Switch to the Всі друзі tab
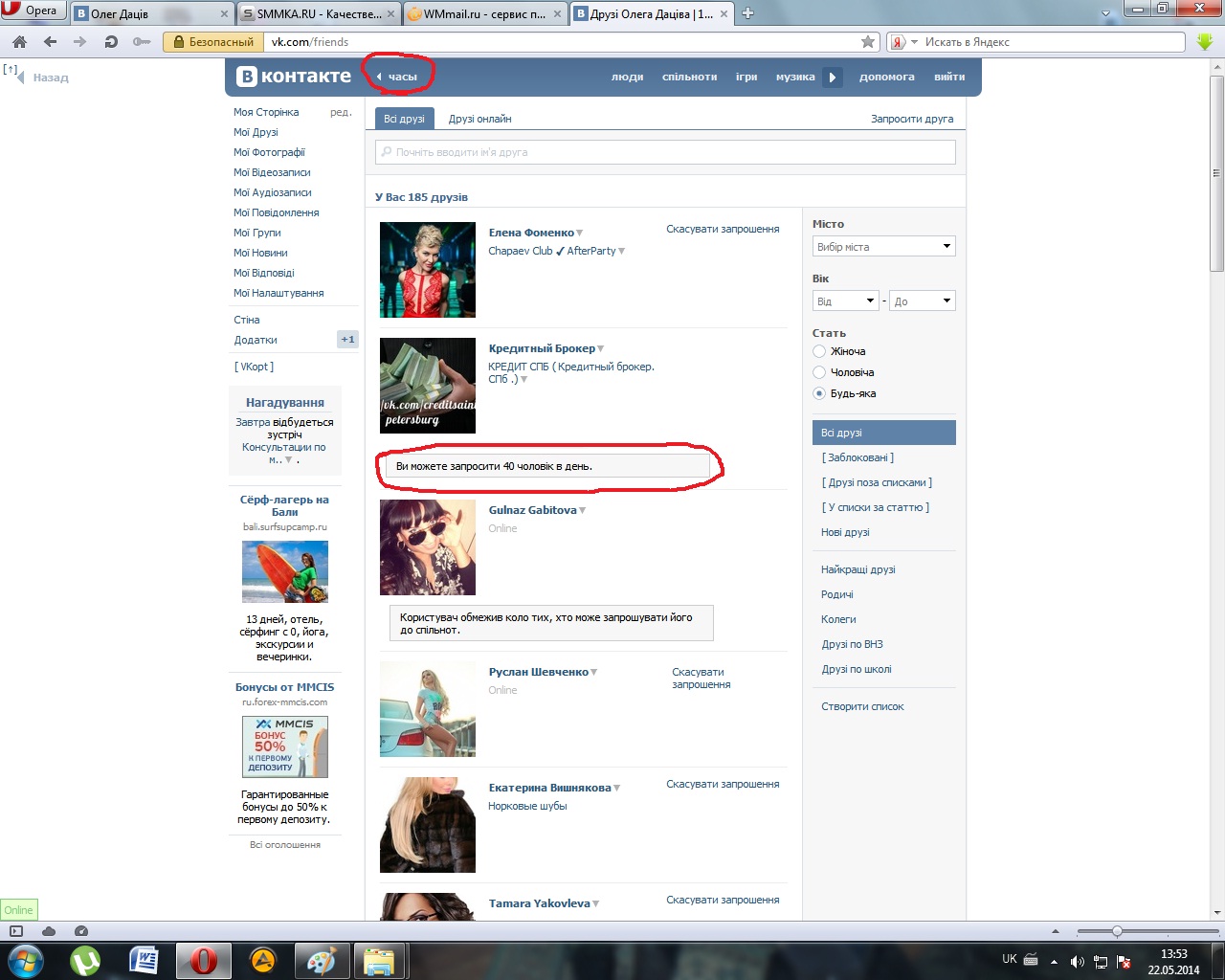 [x=404, y=119]
